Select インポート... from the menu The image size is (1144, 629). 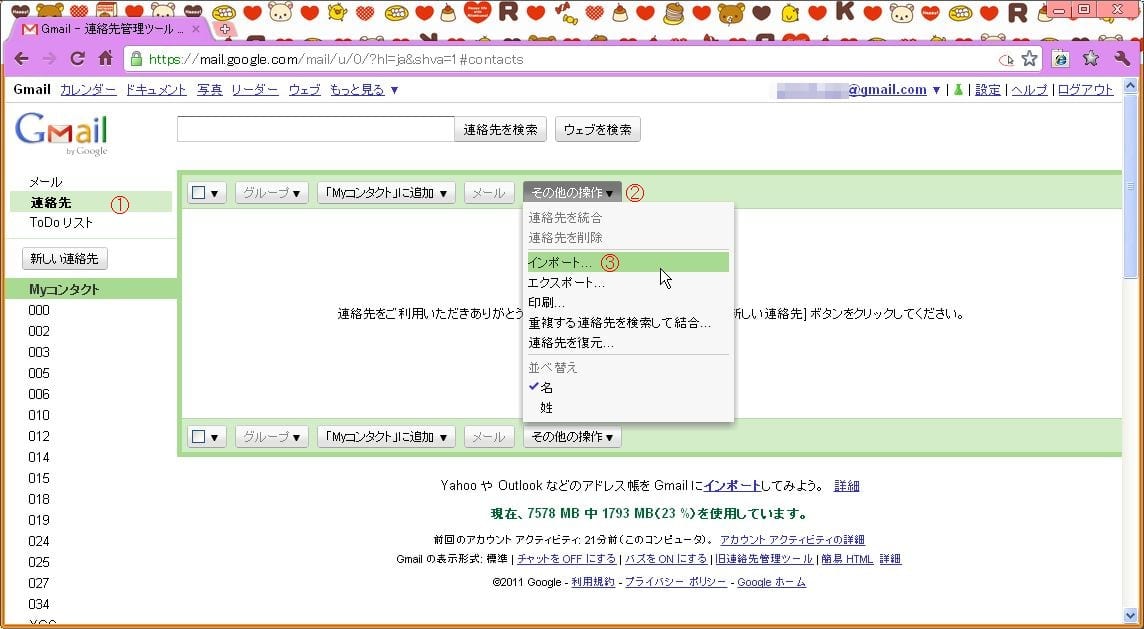(560, 262)
